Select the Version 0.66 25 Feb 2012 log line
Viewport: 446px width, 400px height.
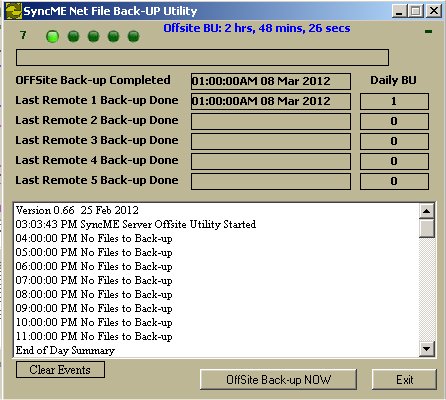tap(77, 210)
